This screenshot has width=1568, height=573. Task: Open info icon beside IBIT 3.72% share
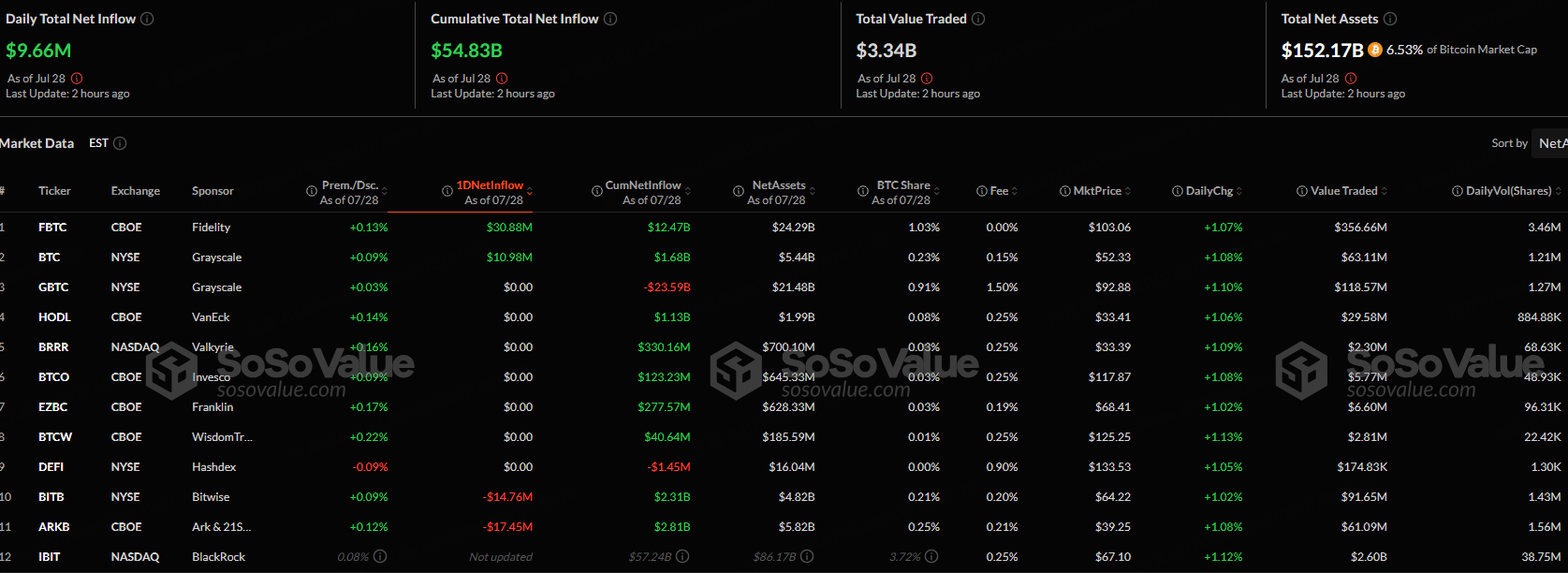(x=932, y=556)
